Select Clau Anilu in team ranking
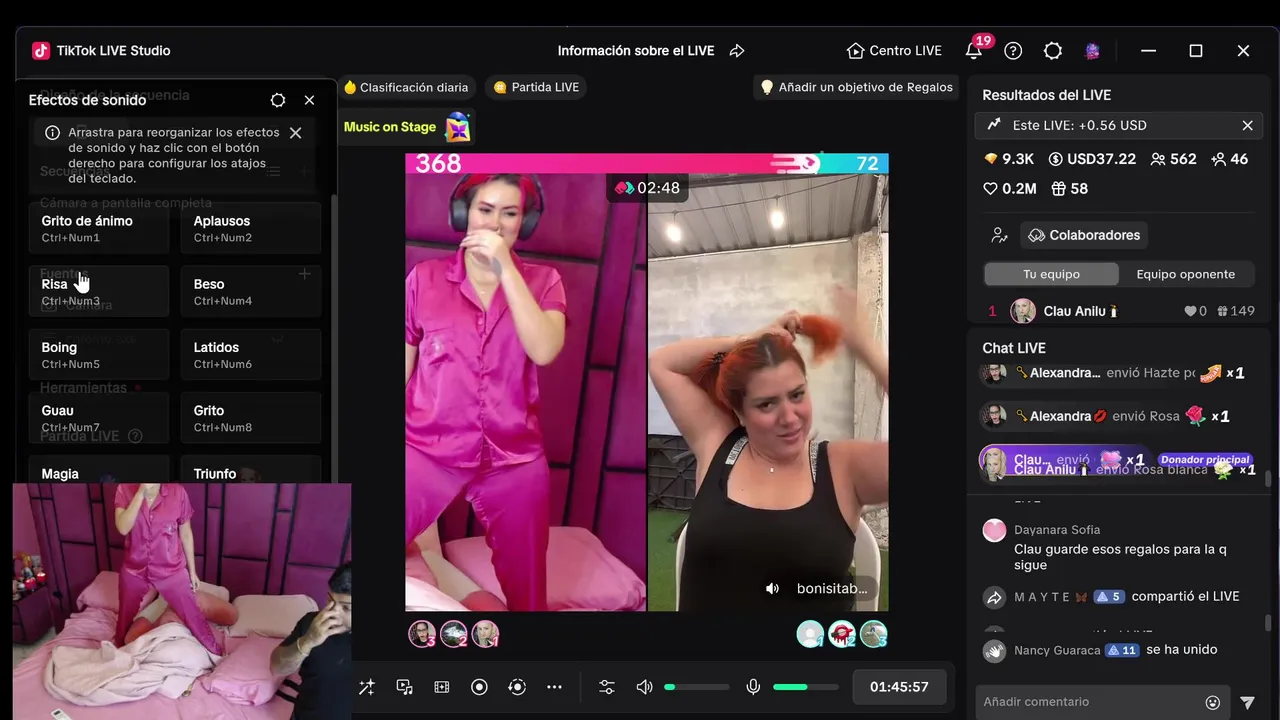Screen dimensions: 1280x720 tap(1120, 311)
